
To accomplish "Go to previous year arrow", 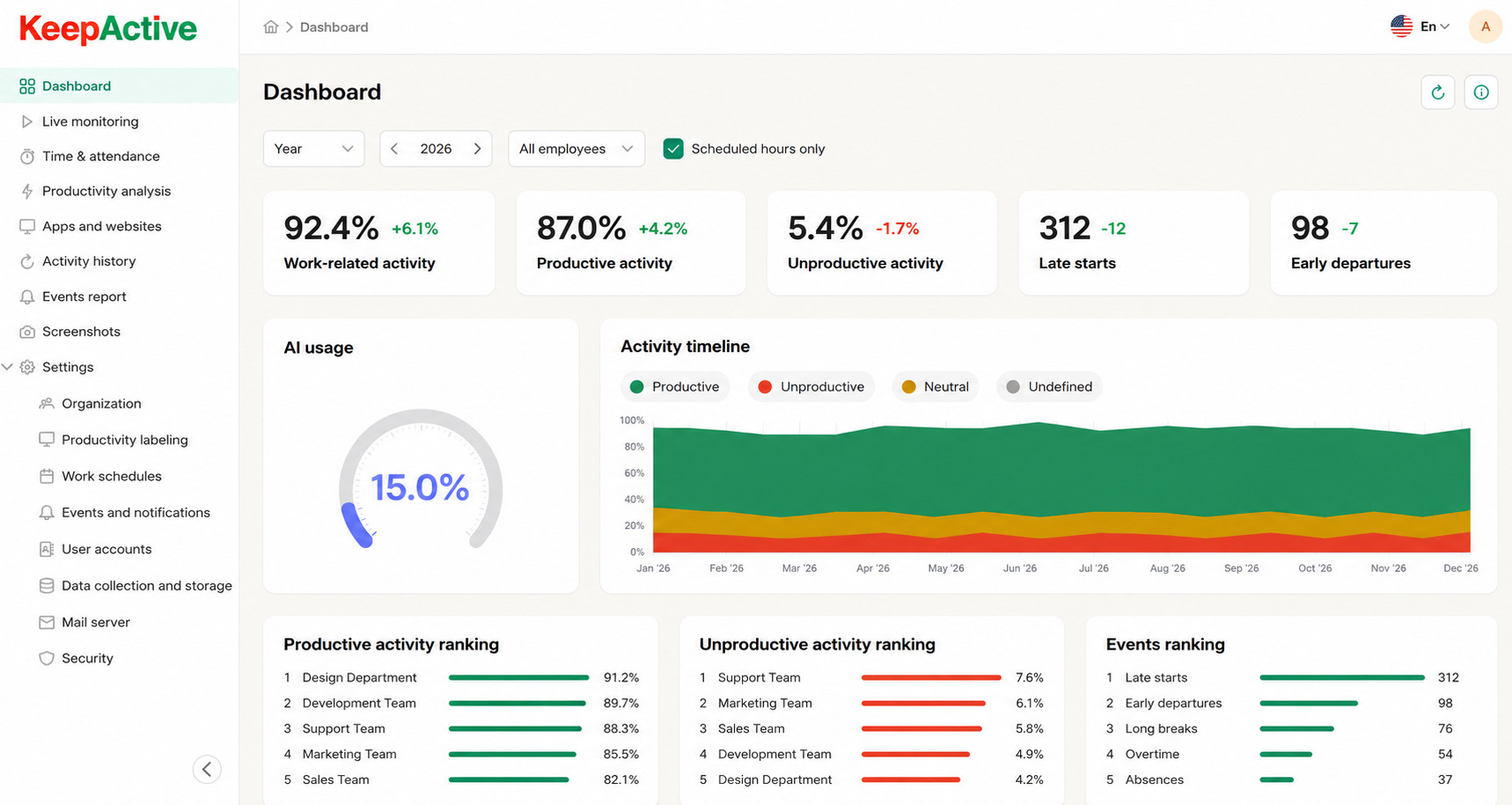I will (394, 149).
